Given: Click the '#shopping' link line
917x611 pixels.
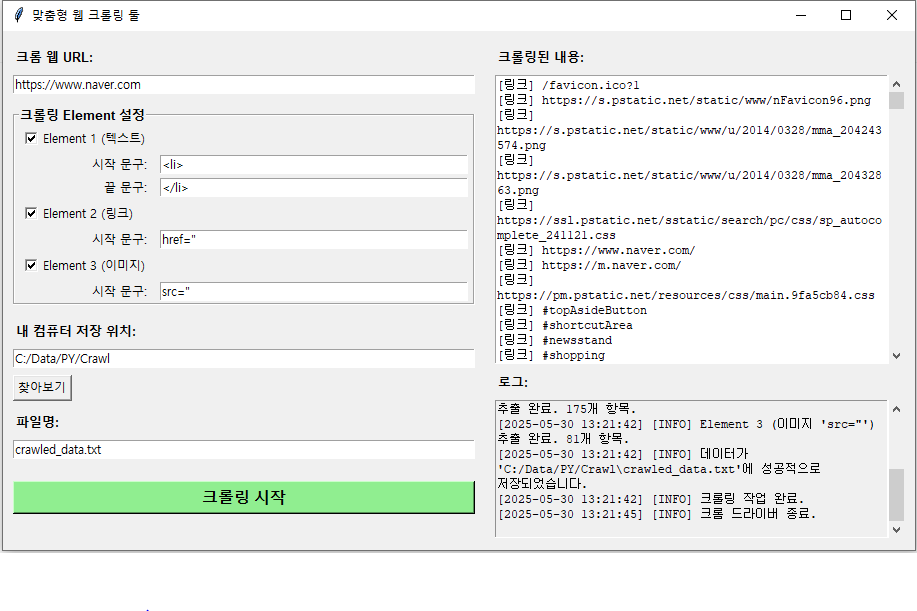Looking at the screenshot, I should click(551, 355).
